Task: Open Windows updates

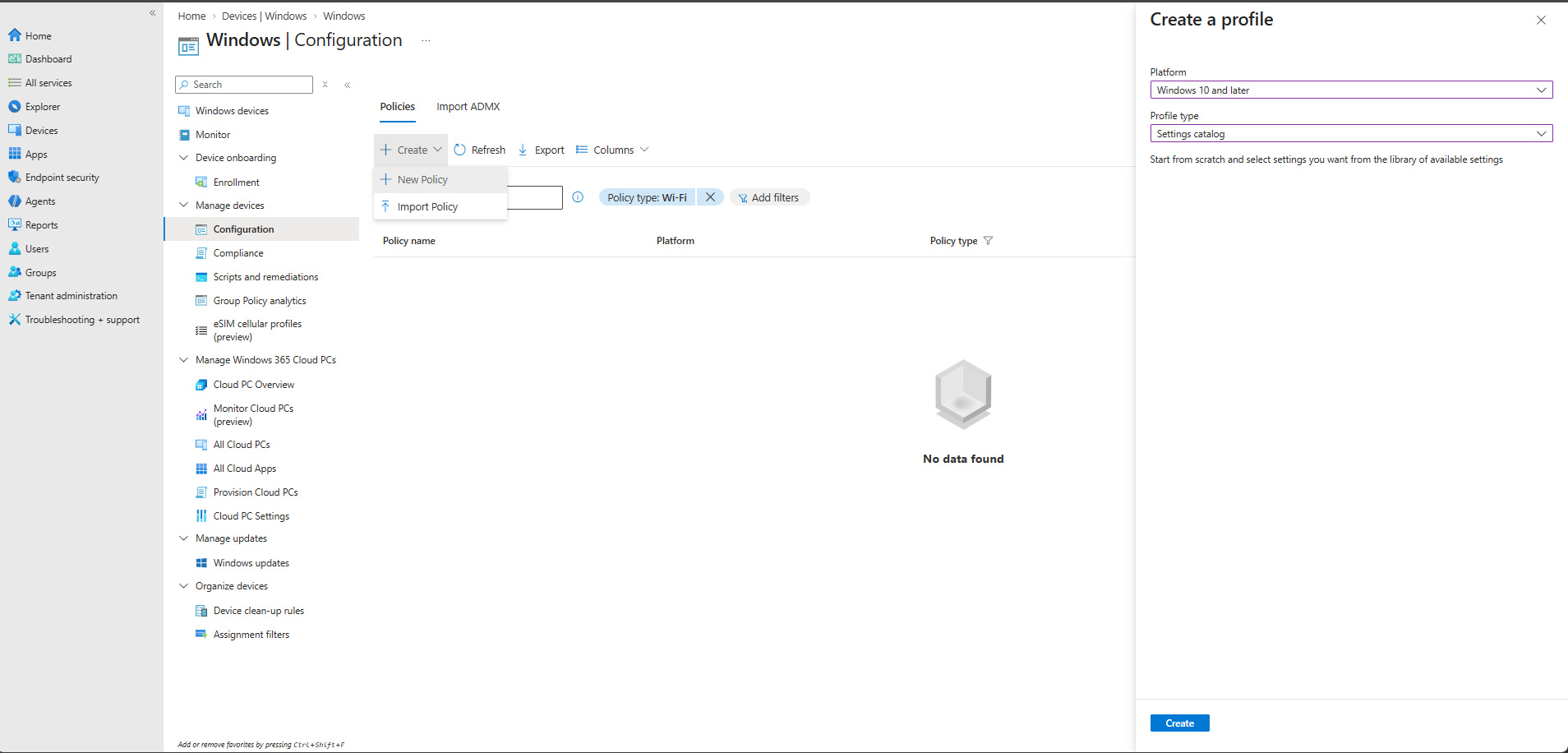Action: click(x=251, y=563)
